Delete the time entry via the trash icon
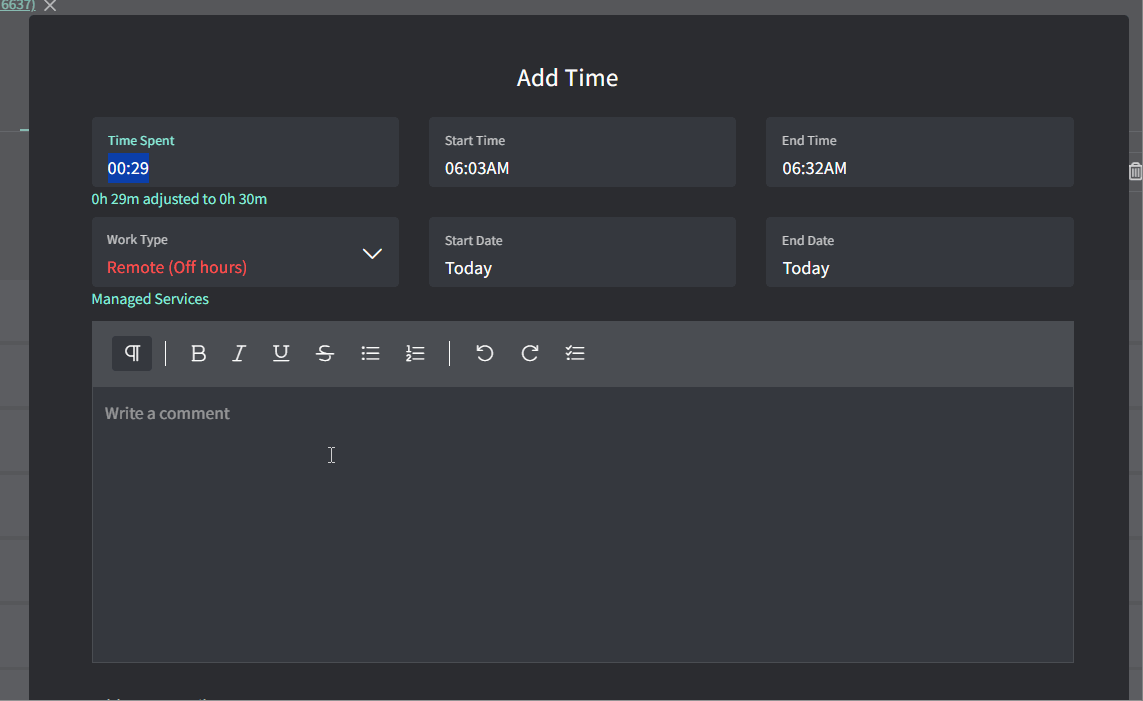 (x=1135, y=171)
